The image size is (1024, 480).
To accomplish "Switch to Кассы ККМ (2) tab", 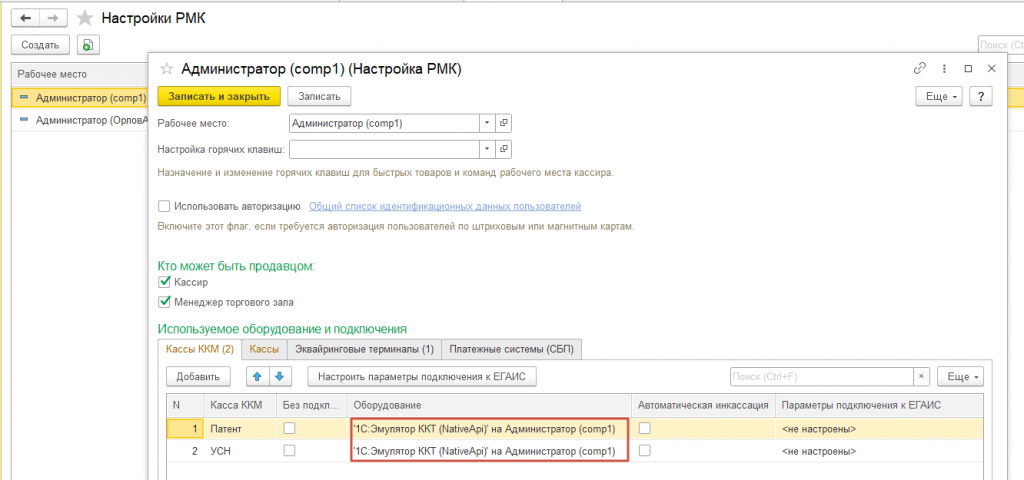I will click(x=200, y=349).
